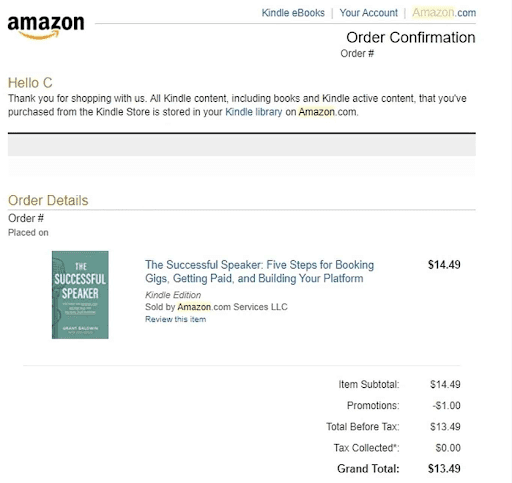Open The Successful Speaker title link
Screen dimensions: 512x483
click(259, 271)
